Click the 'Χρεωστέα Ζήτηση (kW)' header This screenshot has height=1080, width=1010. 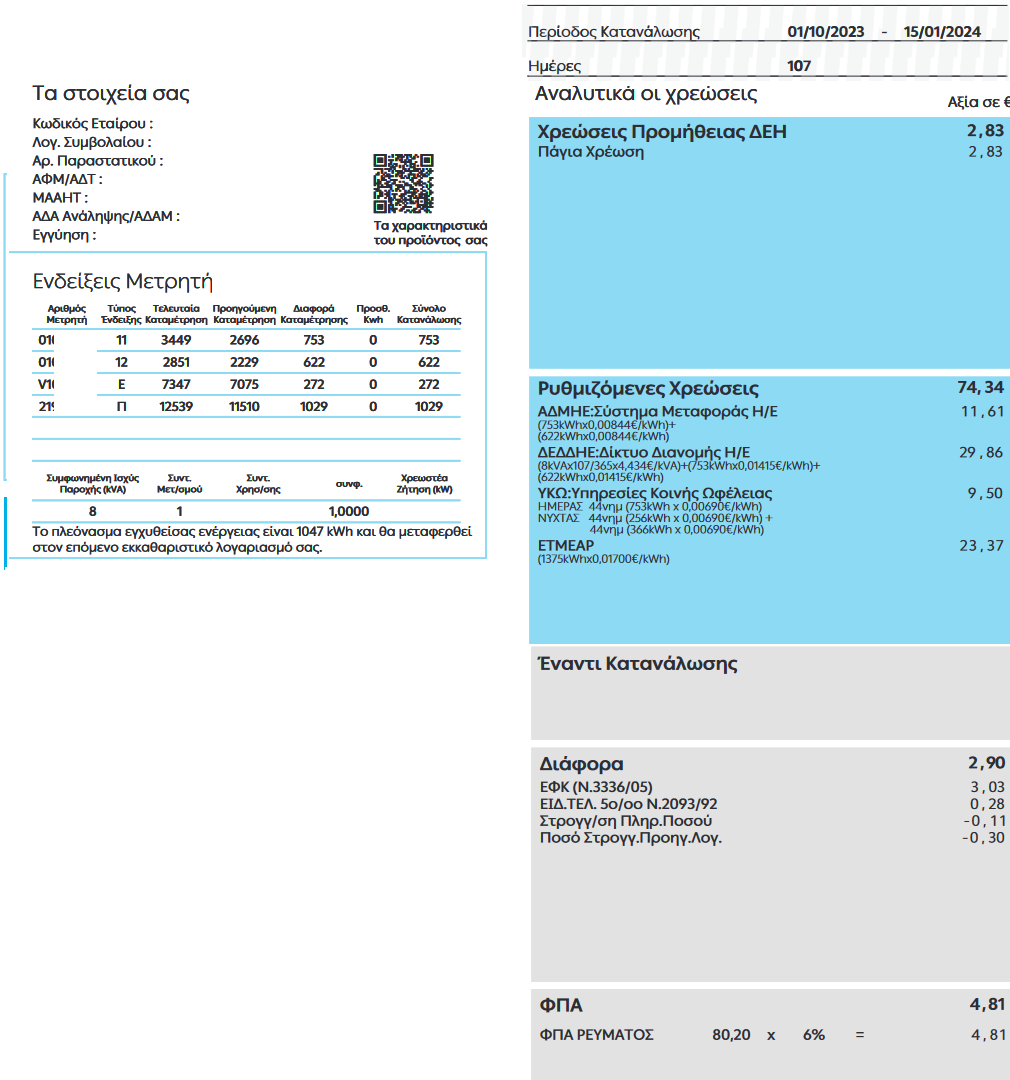pos(424,484)
